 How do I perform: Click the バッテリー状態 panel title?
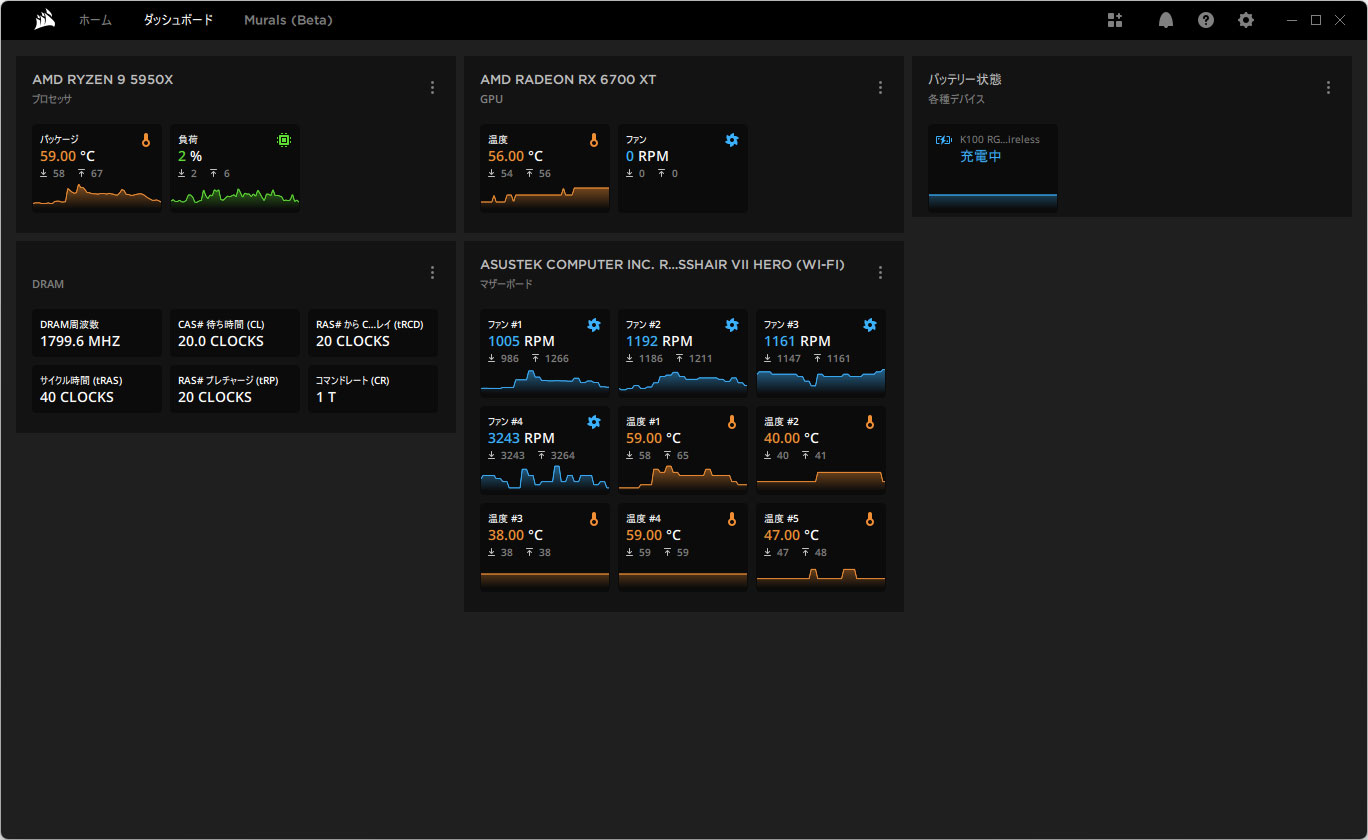[965, 80]
